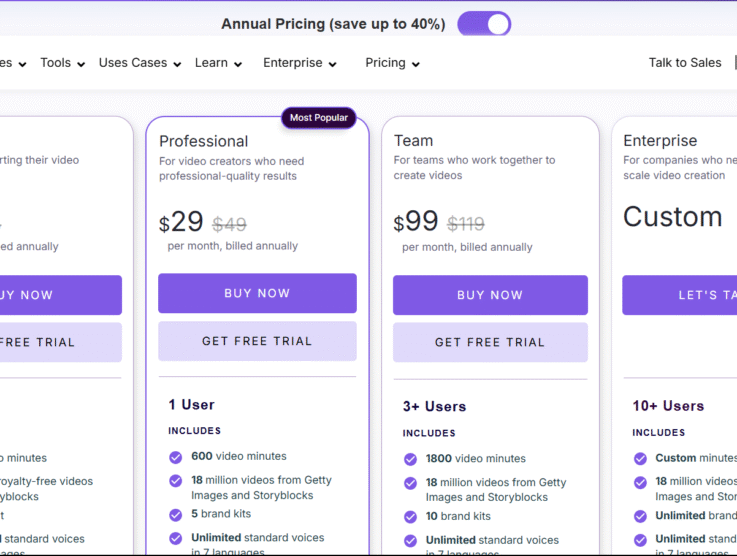This screenshot has width=737, height=556.
Task: Click the '600 video minutes' feature text
Action: click(239, 456)
